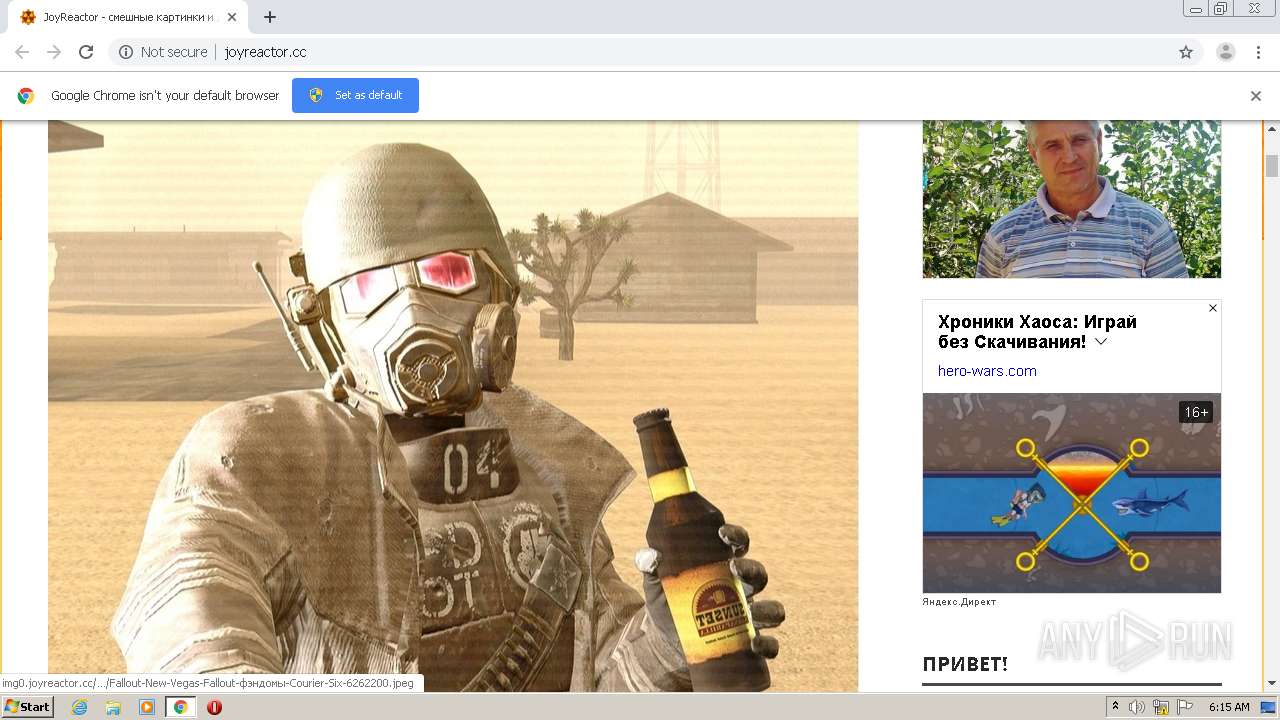Bookmark this page with the star

pyautogui.click(x=1186, y=52)
